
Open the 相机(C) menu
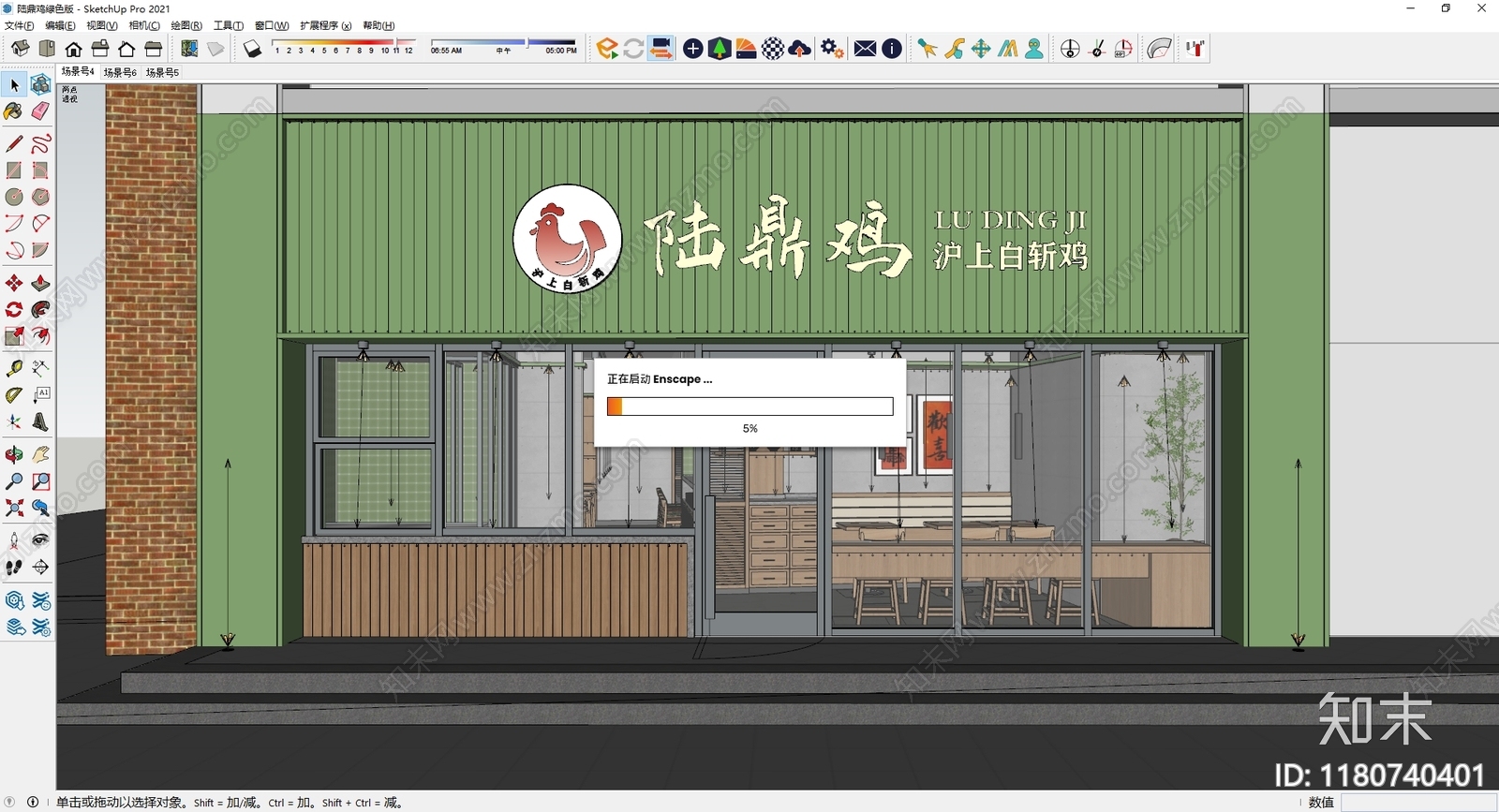coord(144,25)
